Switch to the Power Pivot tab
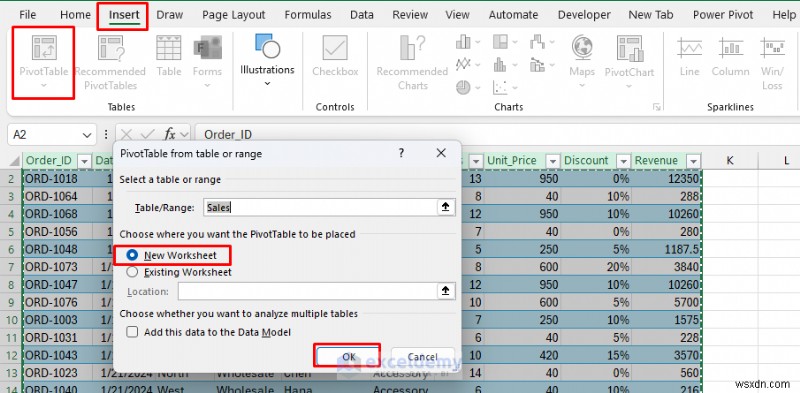The width and height of the screenshot is (800, 393). [723, 15]
